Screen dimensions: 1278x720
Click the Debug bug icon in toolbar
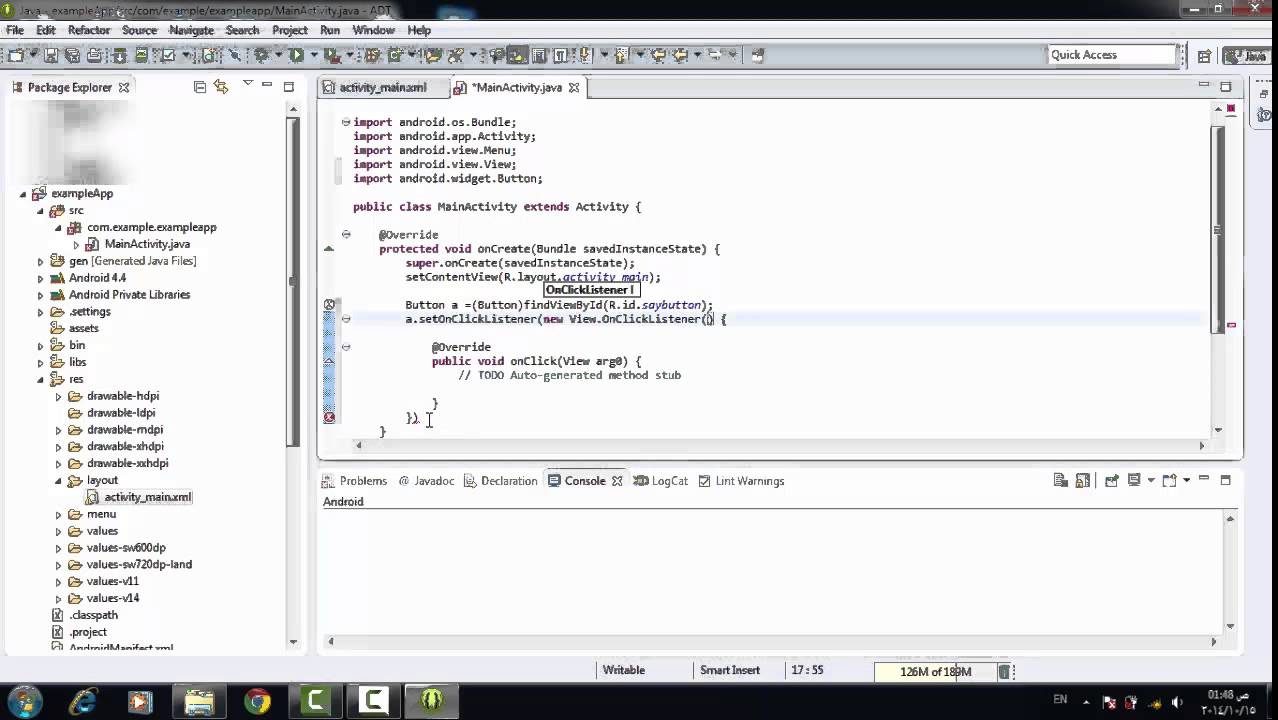click(260, 55)
